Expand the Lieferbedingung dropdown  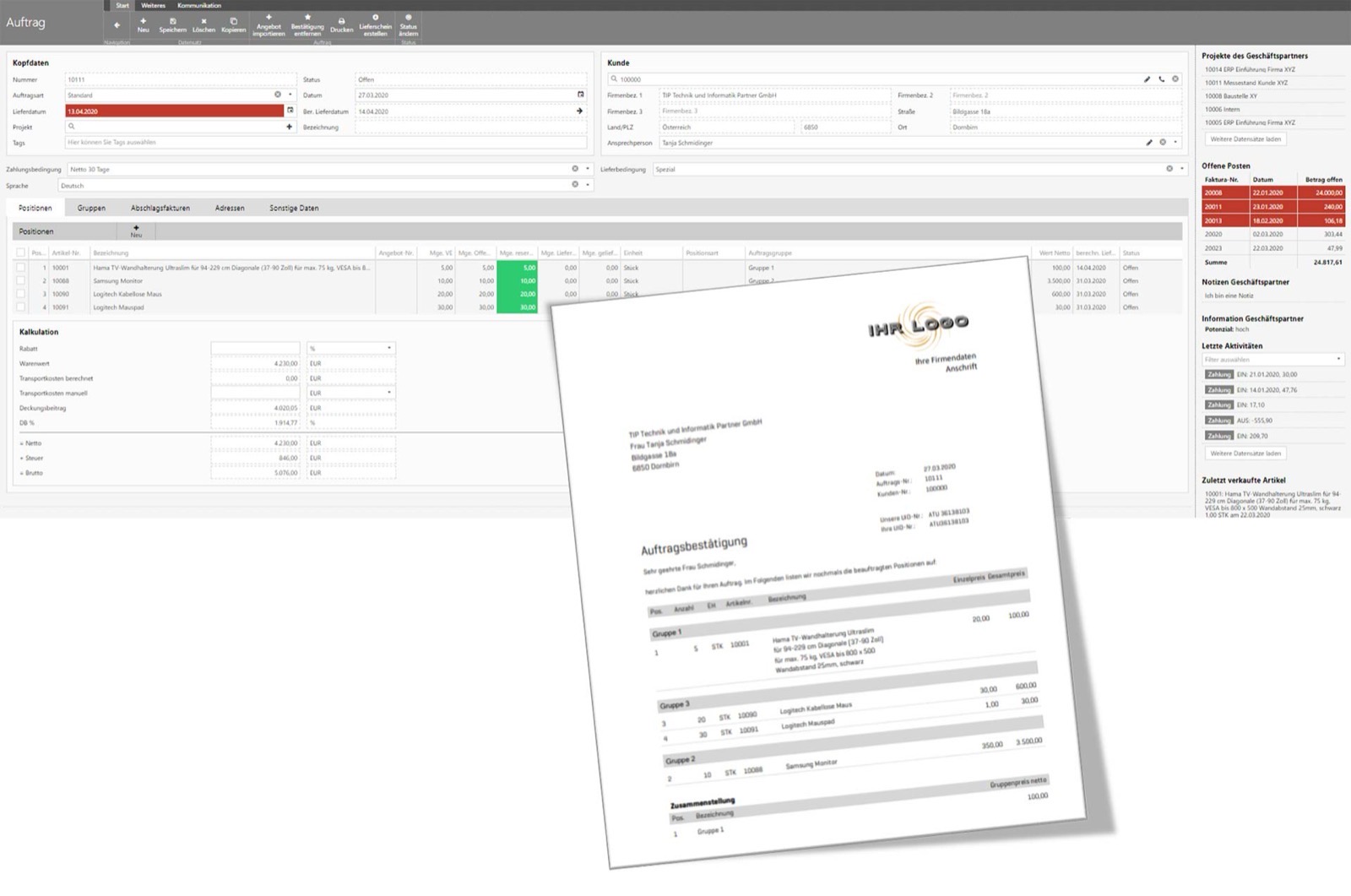pos(1181,169)
